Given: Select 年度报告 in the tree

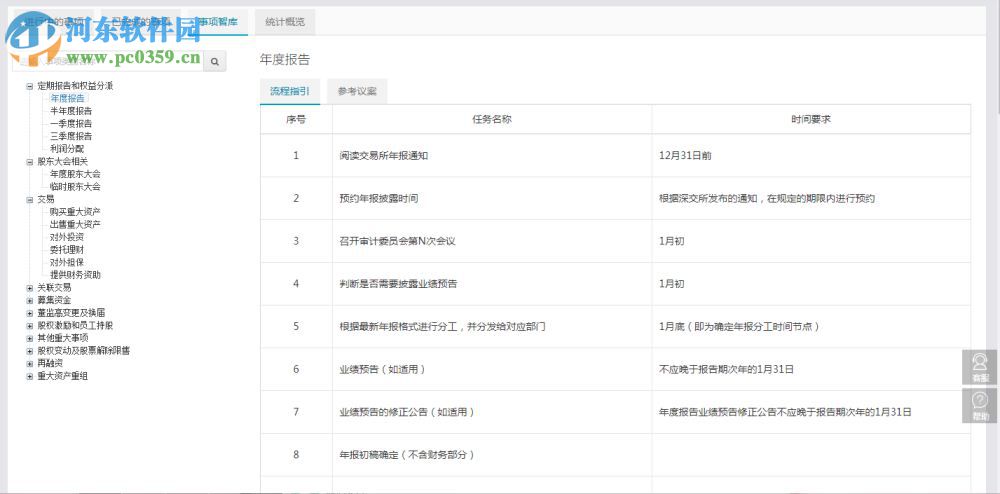Looking at the screenshot, I should point(67,98).
